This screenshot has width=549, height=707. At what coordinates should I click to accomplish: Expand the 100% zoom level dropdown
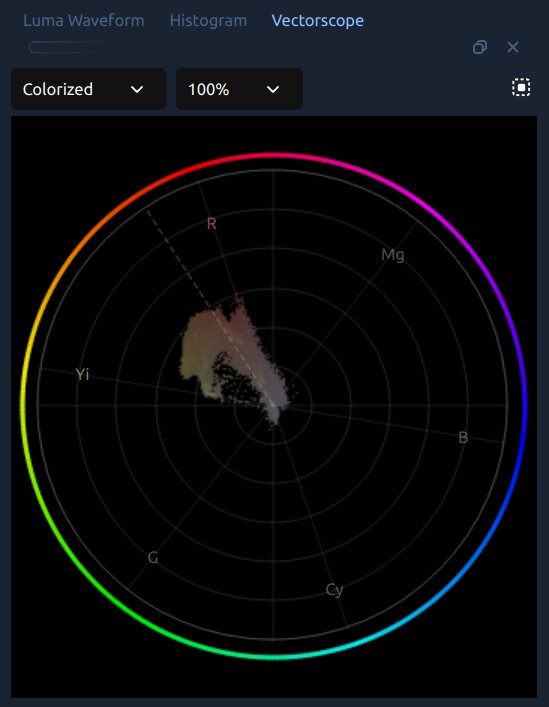click(239, 89)
